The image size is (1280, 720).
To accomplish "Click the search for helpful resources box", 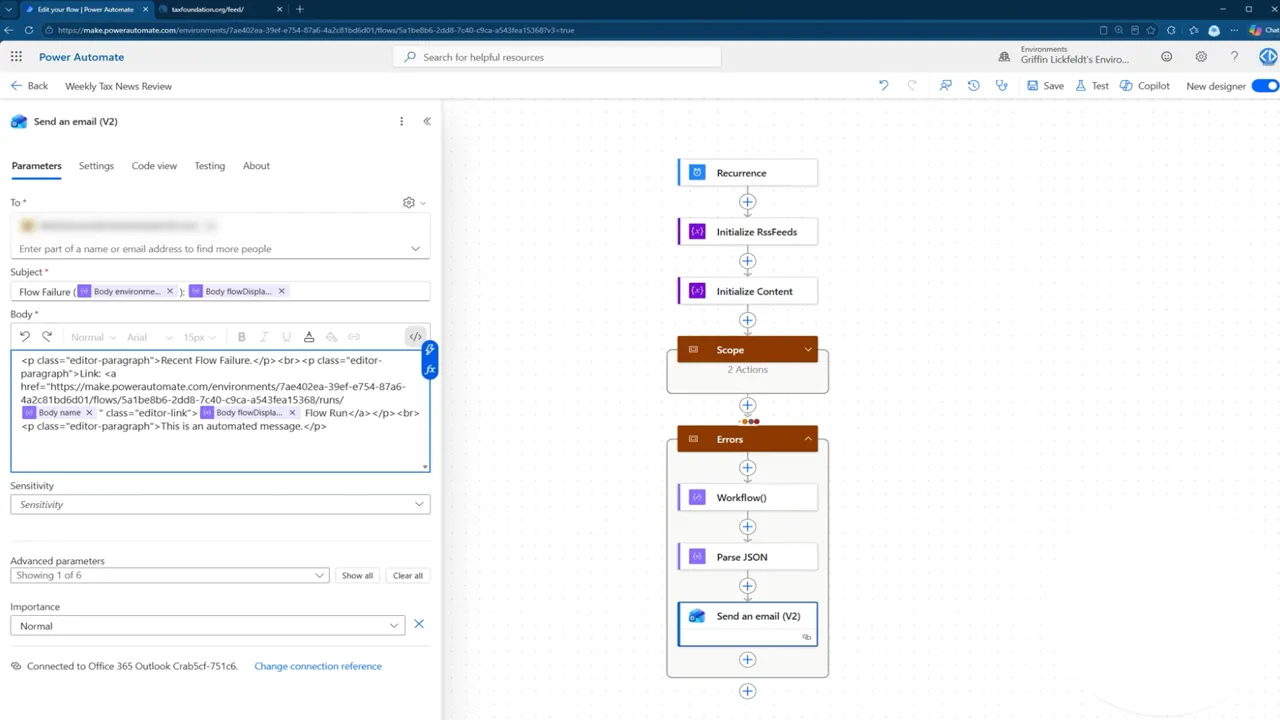I will [557, 57].
